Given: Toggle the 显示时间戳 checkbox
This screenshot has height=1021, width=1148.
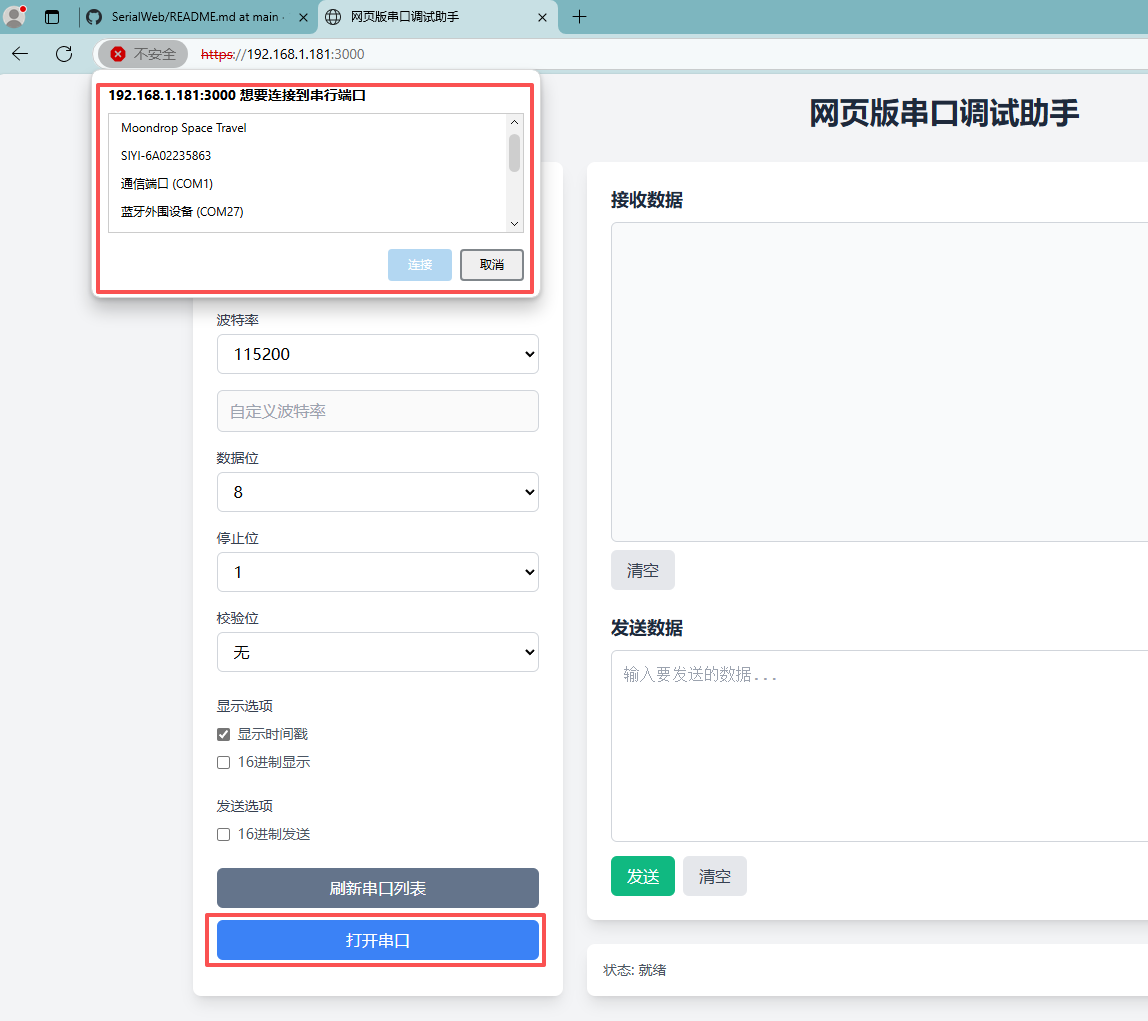Looking at the screenshot, I should [x=224, y=734].
